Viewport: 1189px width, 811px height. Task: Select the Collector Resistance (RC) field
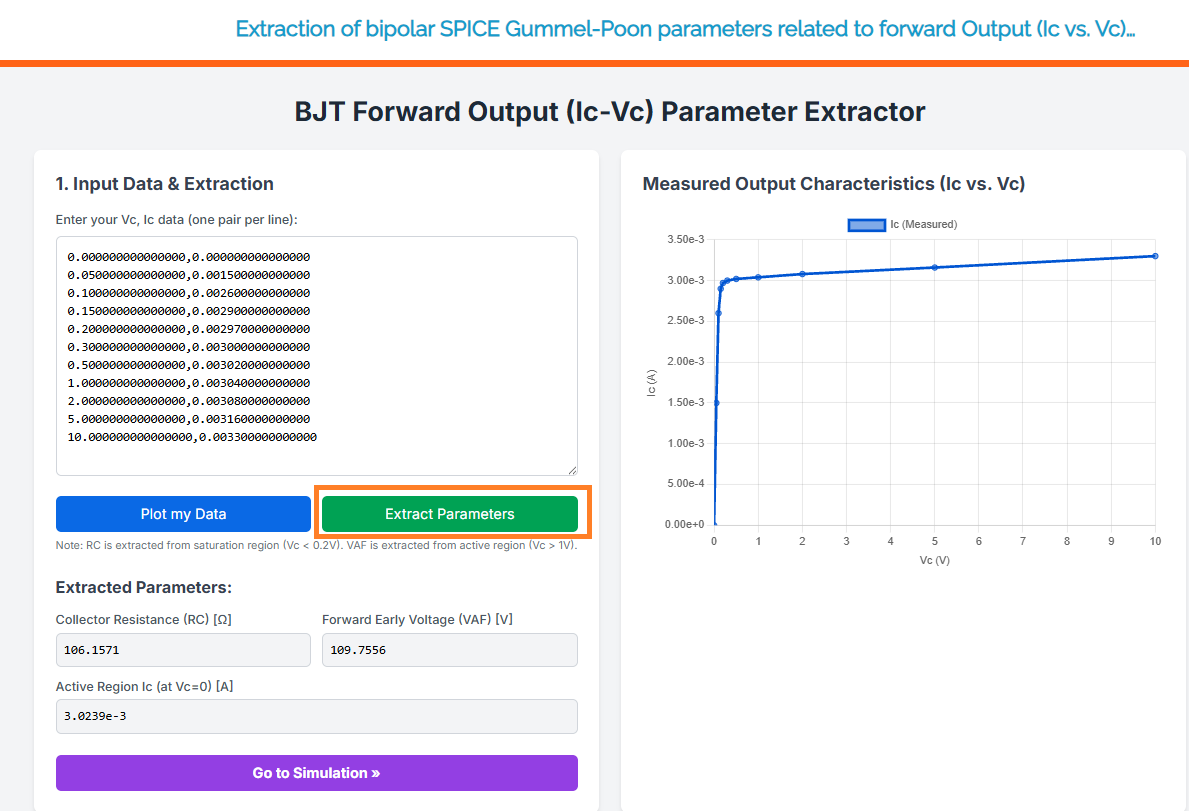click(183, 650)
